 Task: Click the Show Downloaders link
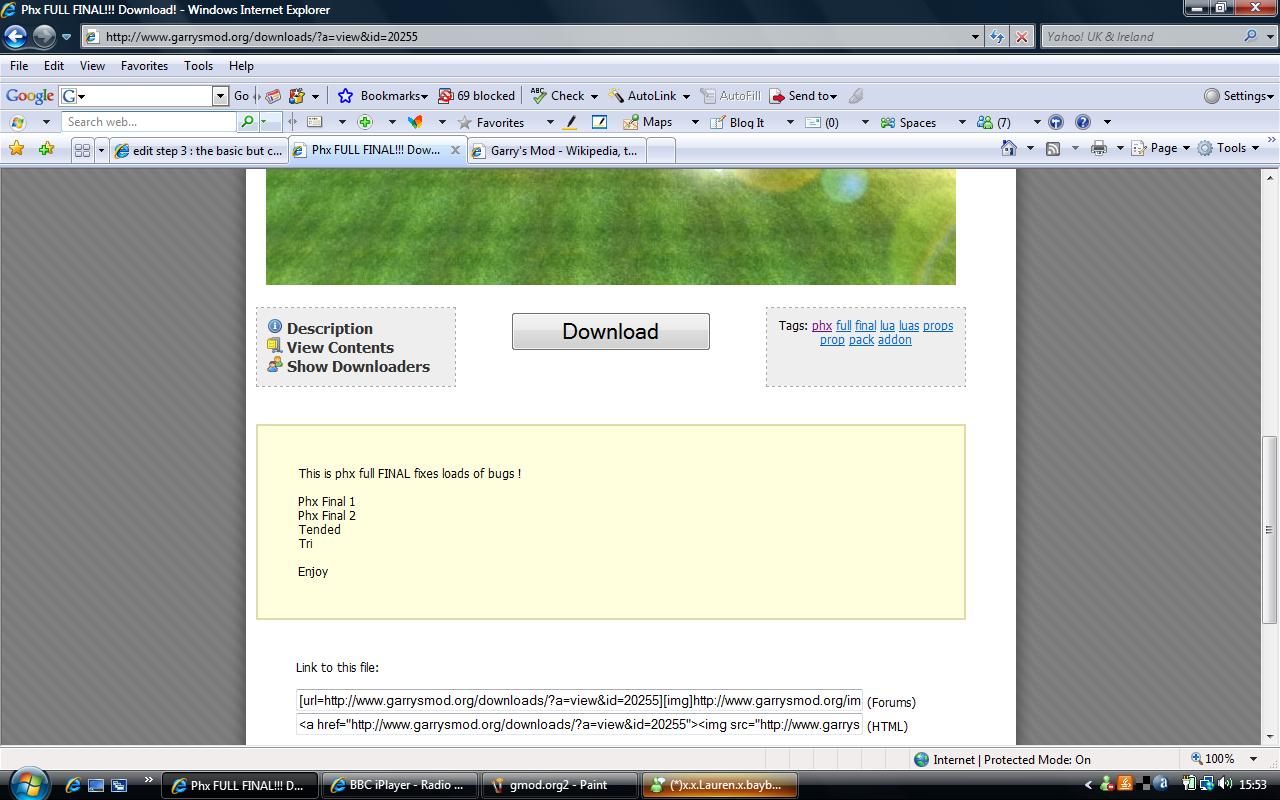click(358, 366)
